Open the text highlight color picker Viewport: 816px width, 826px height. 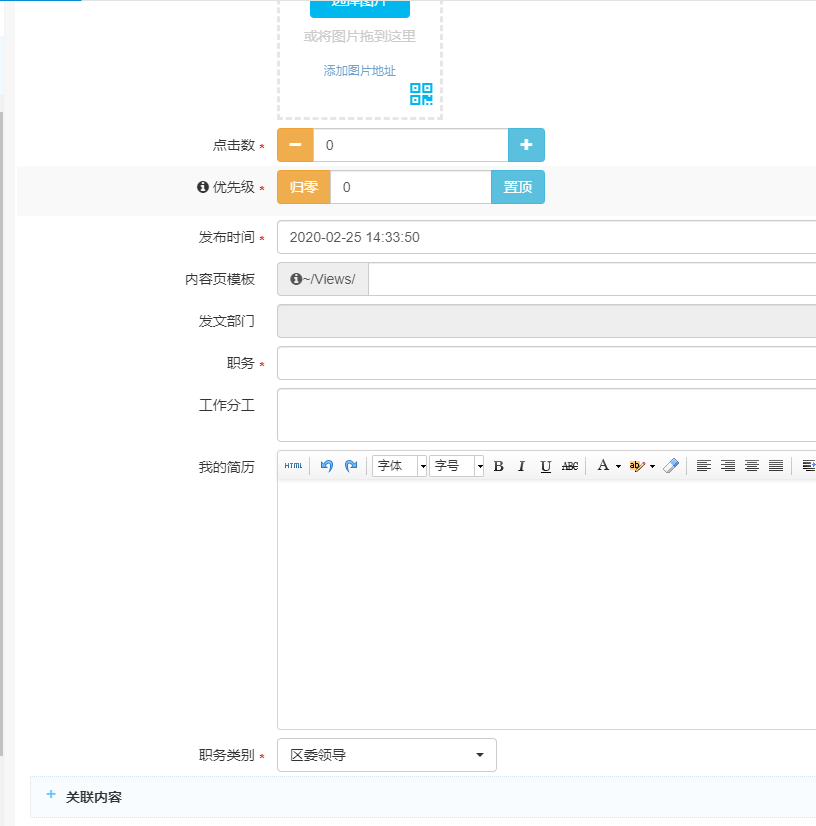point(641,466)
